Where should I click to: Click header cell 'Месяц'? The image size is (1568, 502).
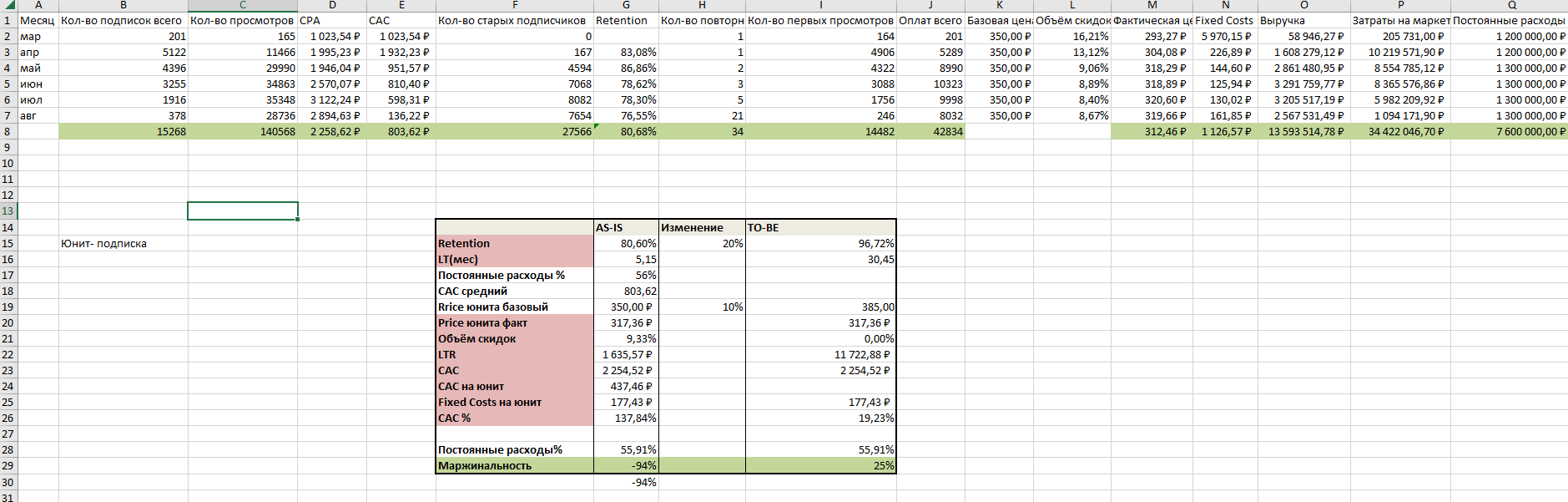(38, 20)
